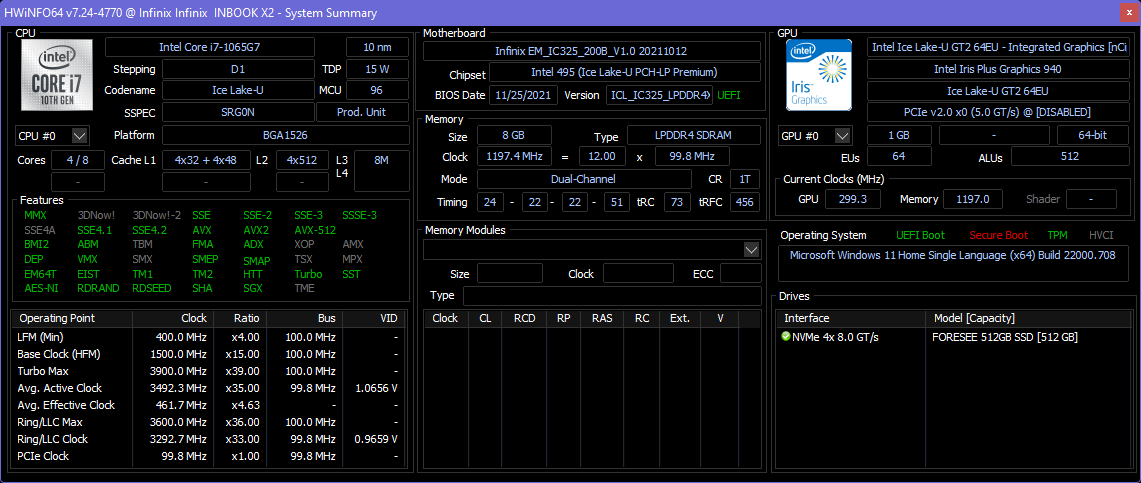Viewport: 1141px width, 483px height.
Task: Select the Avg. Active Clock row
Action: coord(210,388)
